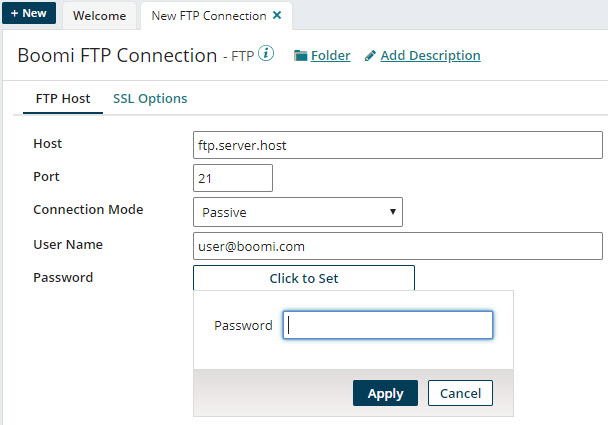Click the Host field containing ftp.server.host

(398, 146)
